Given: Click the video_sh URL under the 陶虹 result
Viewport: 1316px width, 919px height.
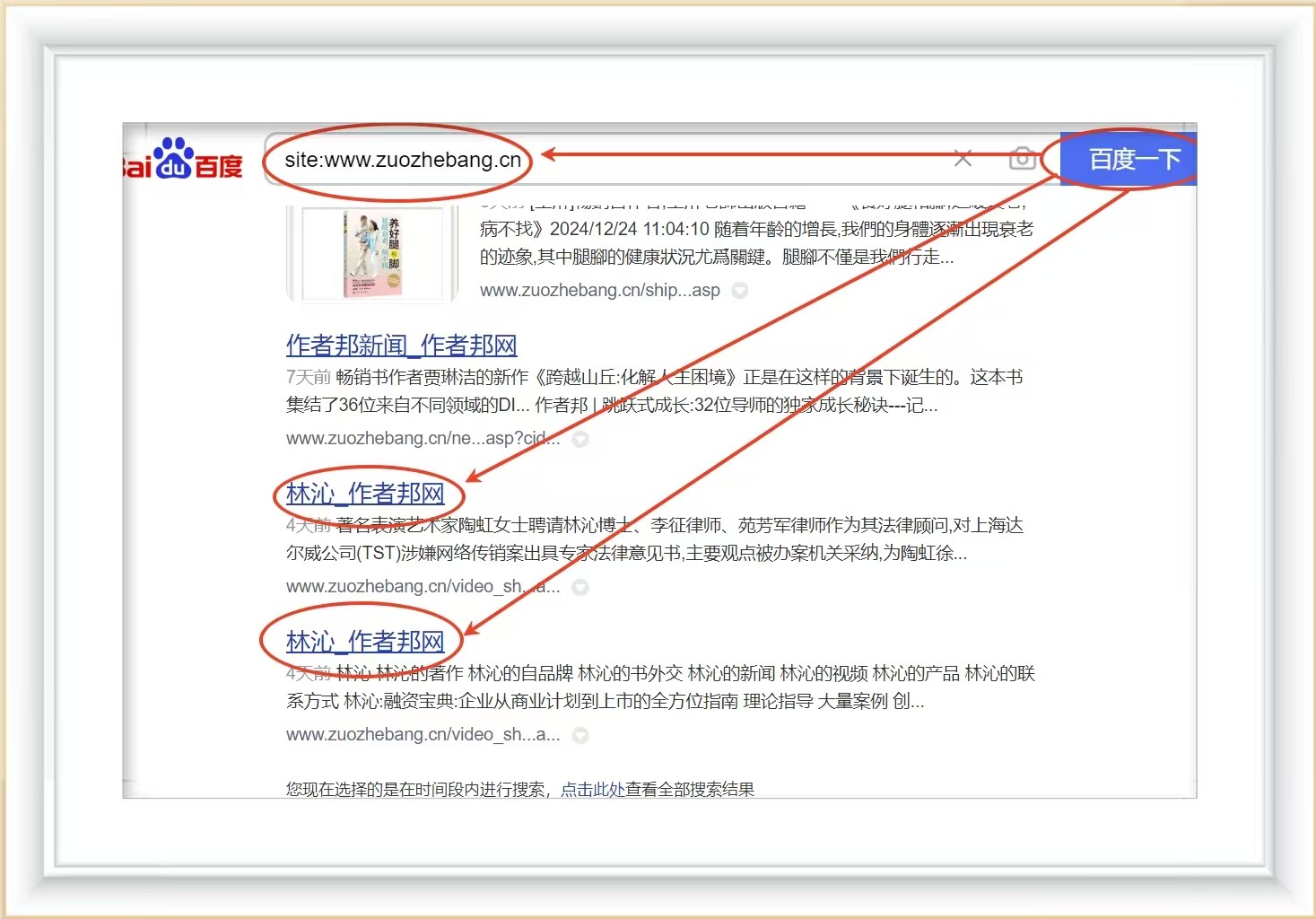Looking at the screenshot, I should point(423,587).
